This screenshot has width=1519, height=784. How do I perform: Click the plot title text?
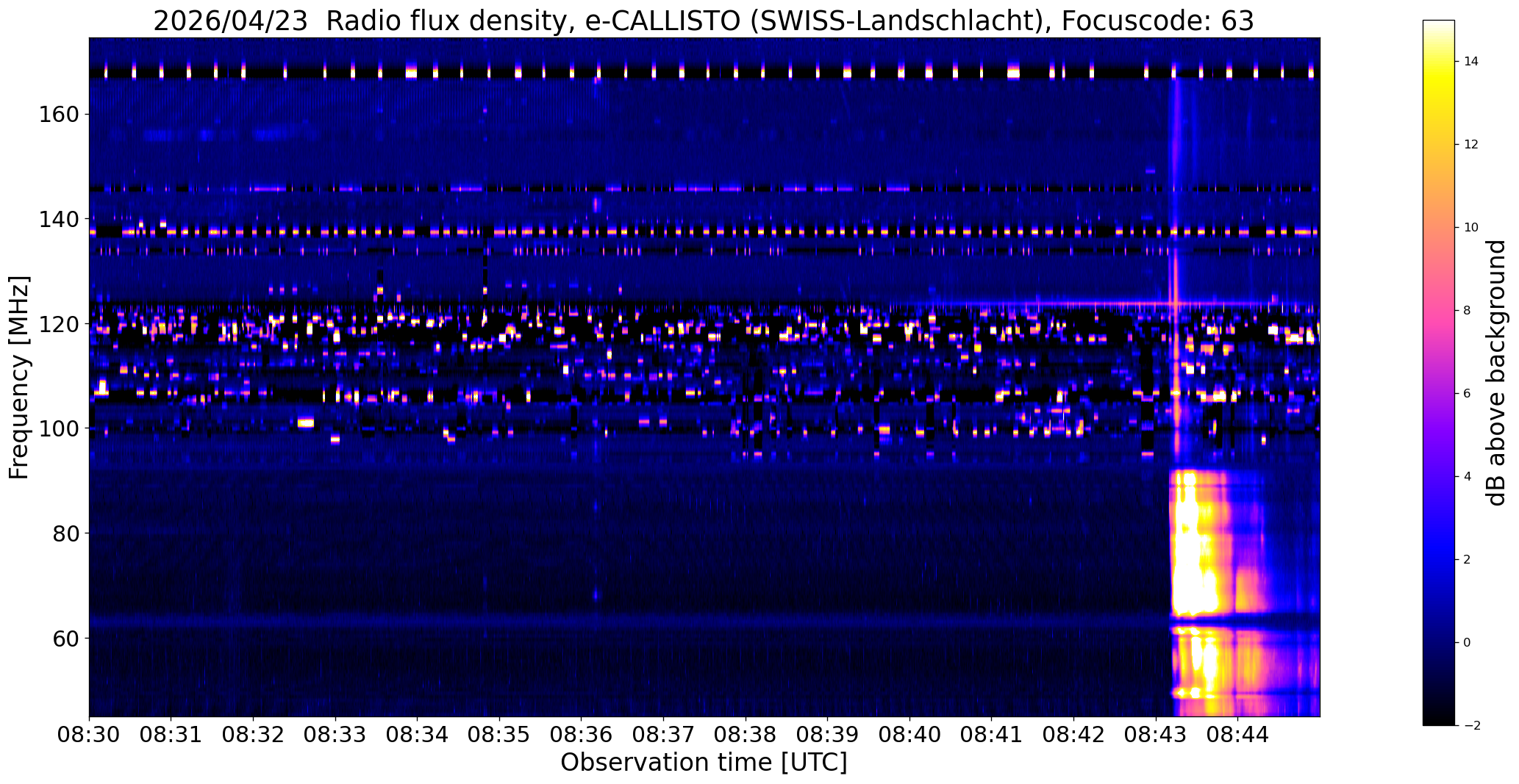tap(704, 21)
